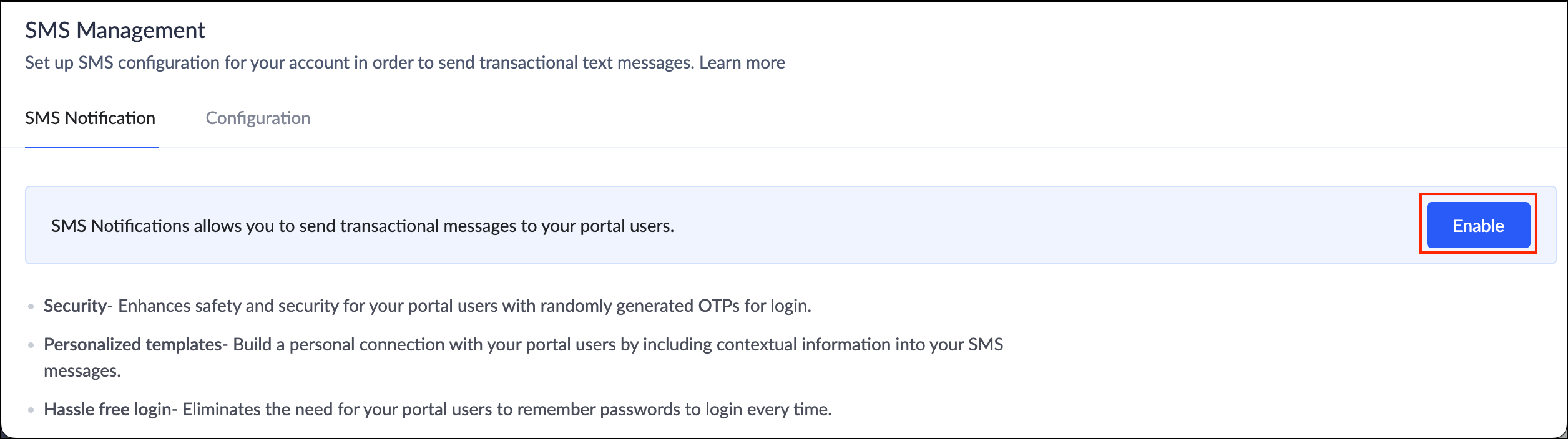This screenshot has width=1568, height=439.
Task: Click the blue Enable button
Action: tap(1477, 225)
